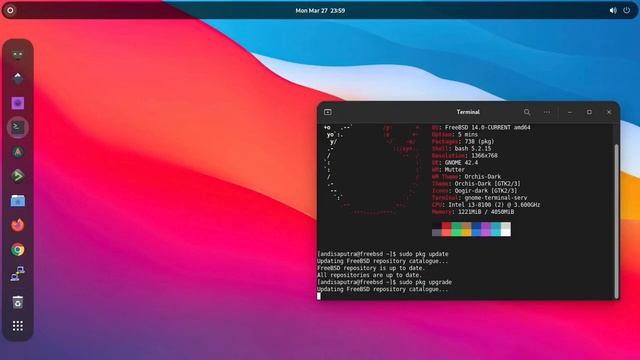Open the volume indicator in top bar

pos(613,10)
